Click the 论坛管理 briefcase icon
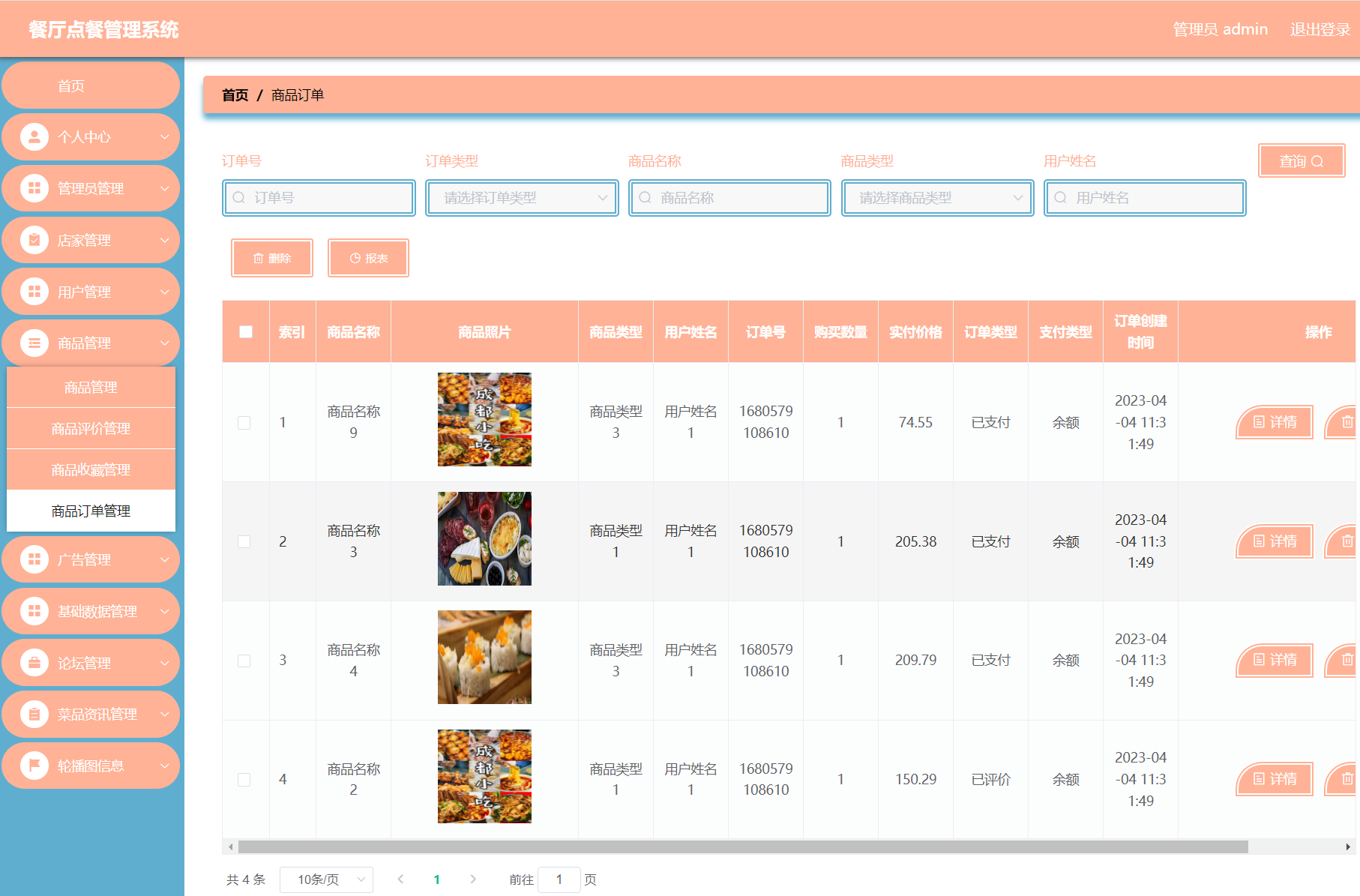1360x896 pixels. pyautogui.click(x=34, y=664)
